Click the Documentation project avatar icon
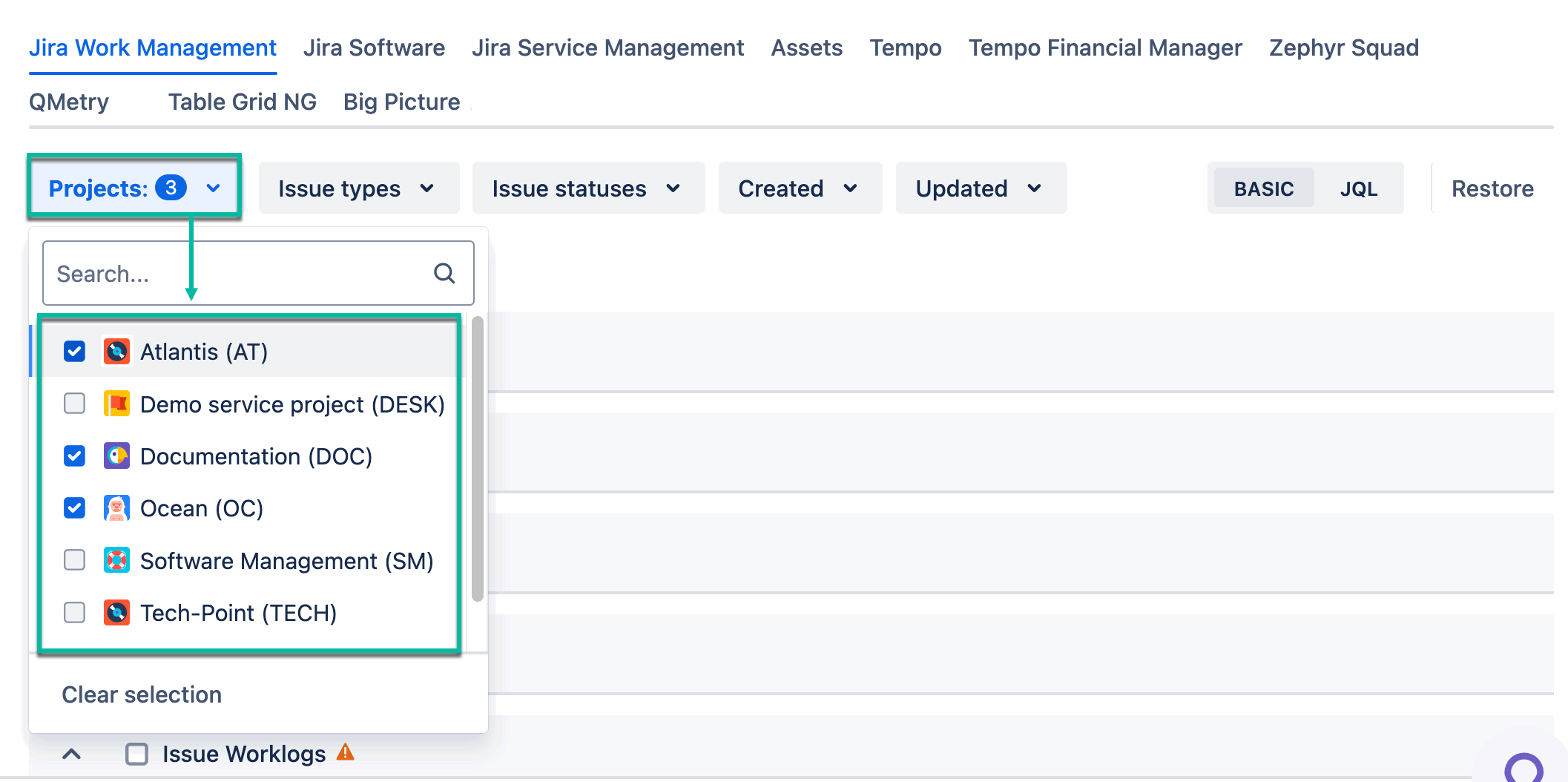Viewport: 1568px width, 782px height. click(116, 456)
